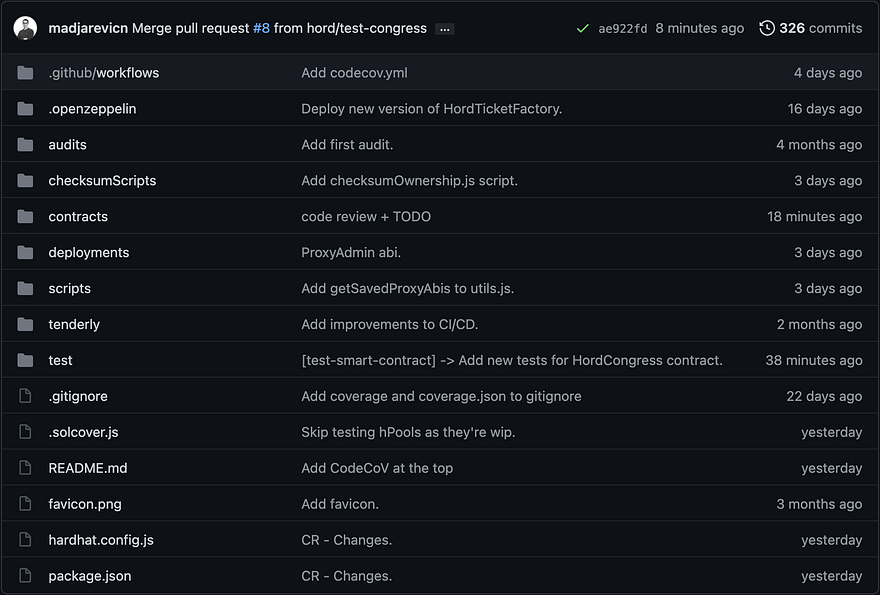
Task: Open the .solcover.js file
Action: (83, 432)
